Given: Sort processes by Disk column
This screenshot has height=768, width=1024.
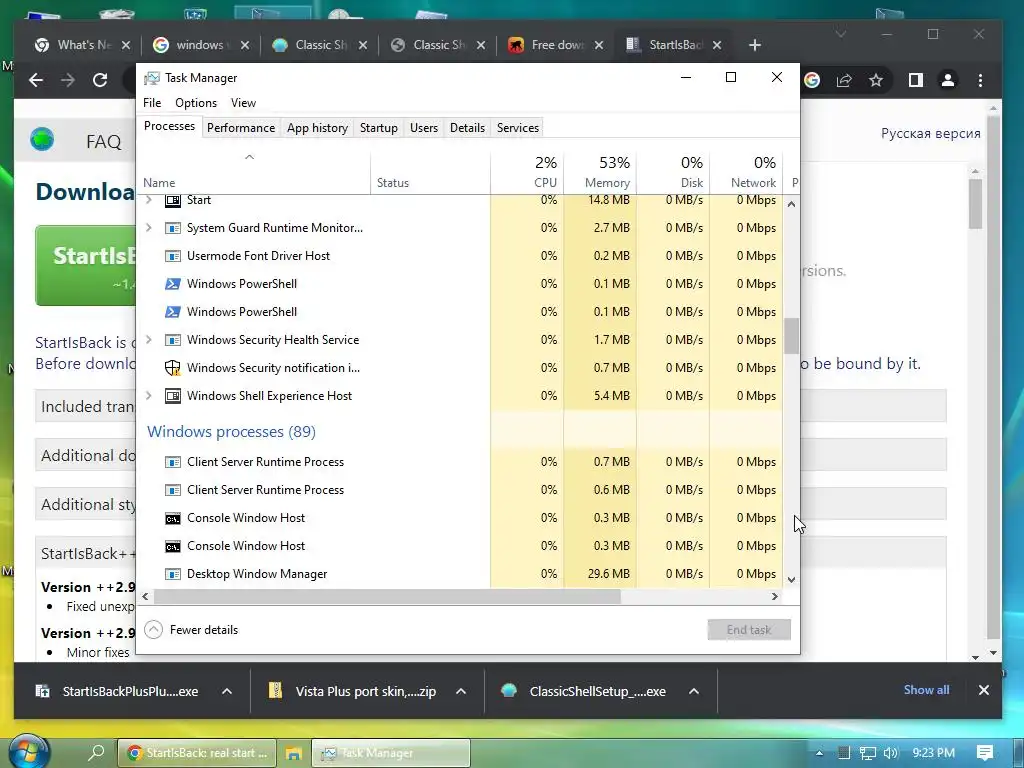Looking at the screenshot, I should (x=673, y=172).
